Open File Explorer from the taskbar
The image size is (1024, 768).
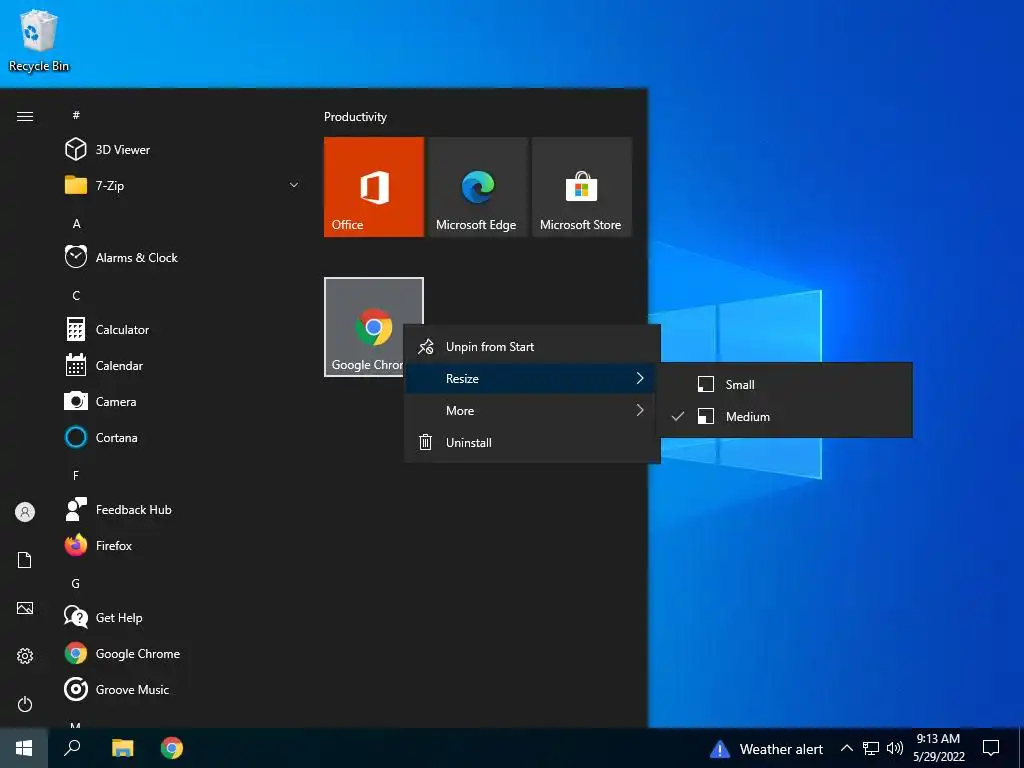(122, 748)
